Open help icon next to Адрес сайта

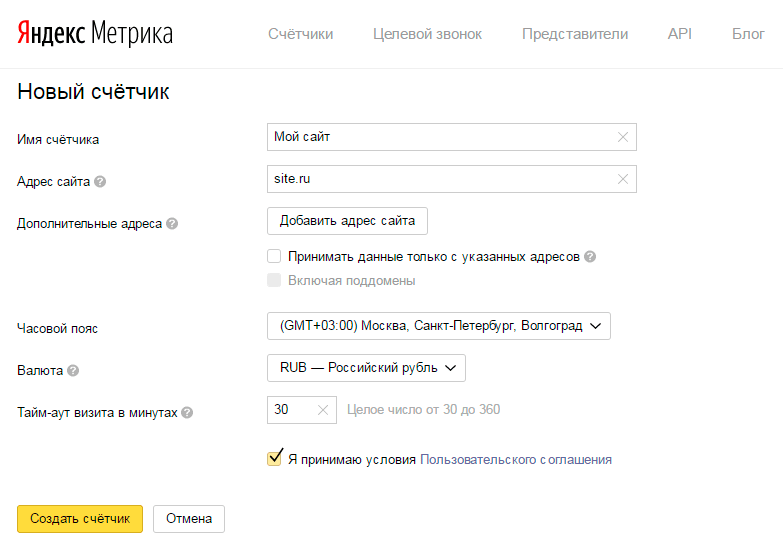coord(100,181)
